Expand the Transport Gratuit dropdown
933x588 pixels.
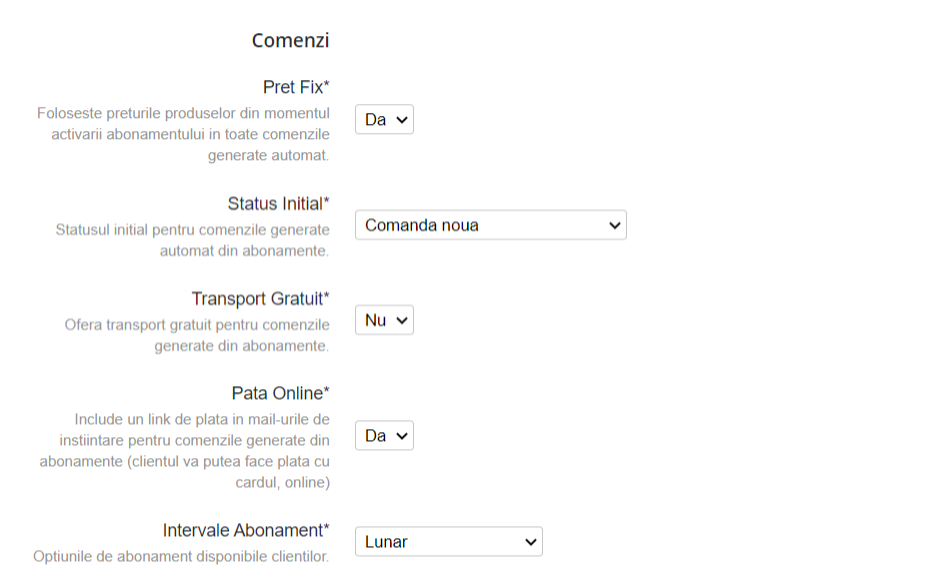coord(384,321)
